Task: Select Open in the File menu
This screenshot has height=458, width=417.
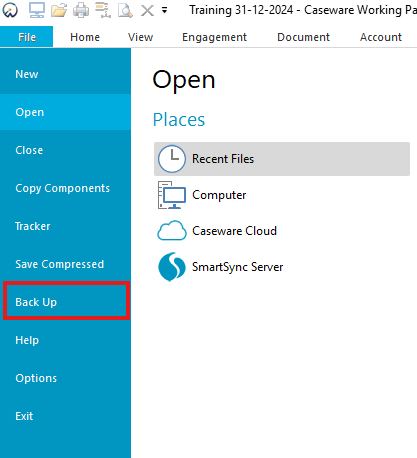Action: click(x=65, y=112)
